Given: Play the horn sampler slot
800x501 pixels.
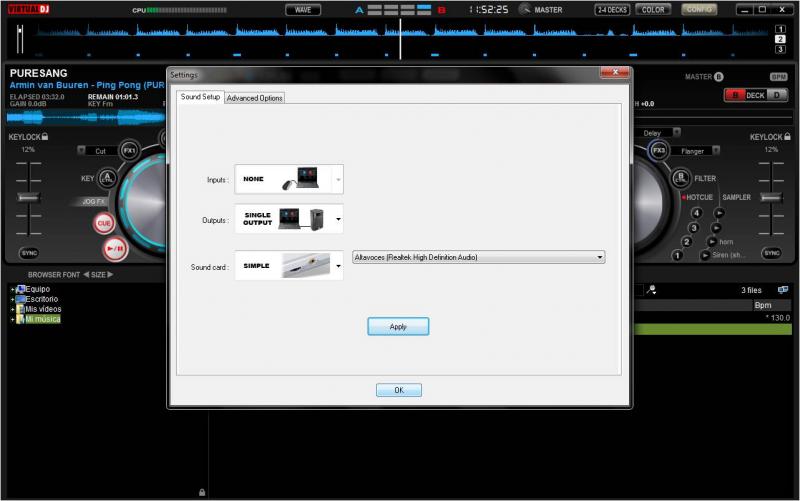Looking at the screenshot, I should [x=712, y=242].
